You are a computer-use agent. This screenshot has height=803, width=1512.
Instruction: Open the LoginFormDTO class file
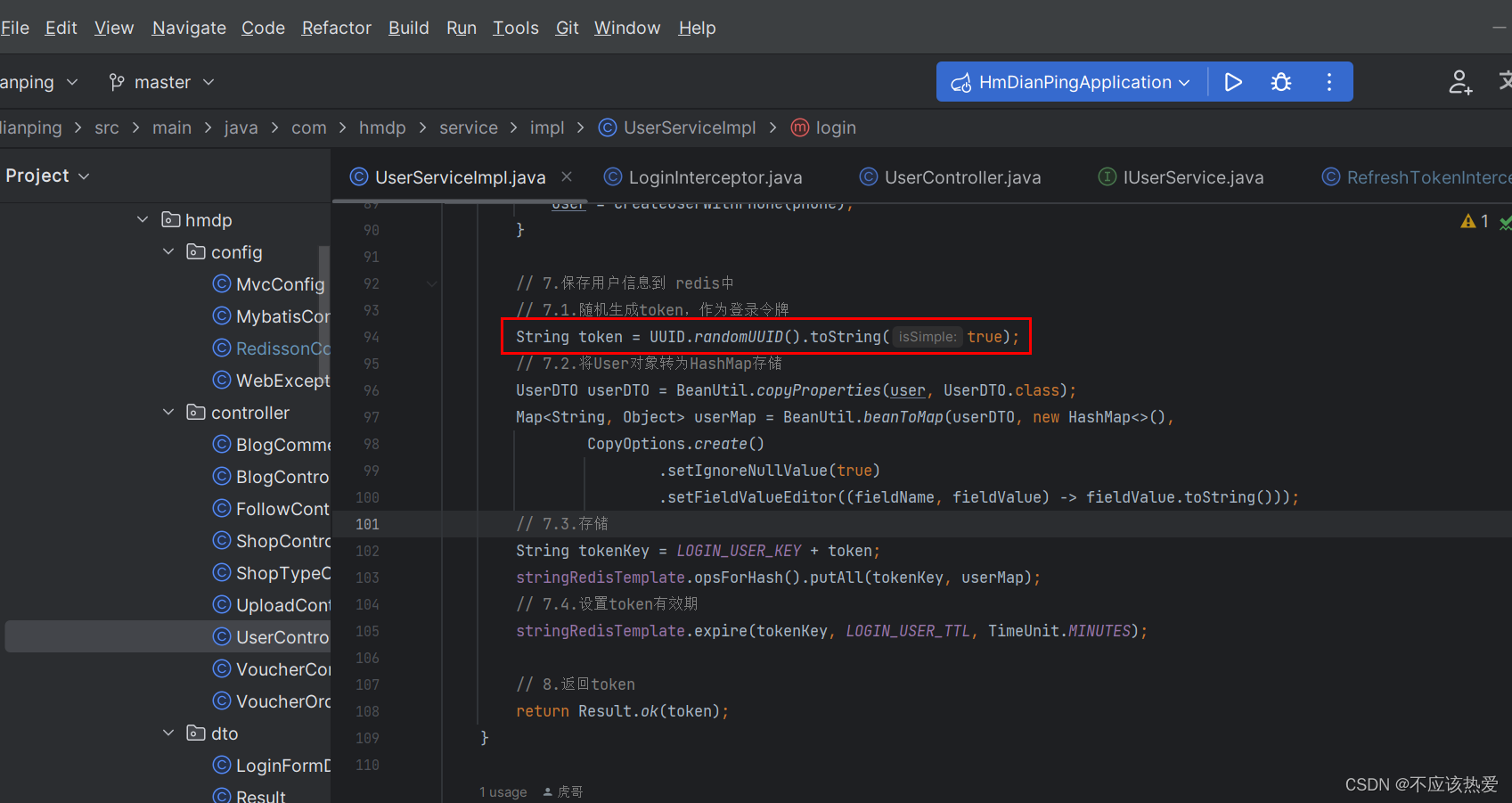coord(272,766)
